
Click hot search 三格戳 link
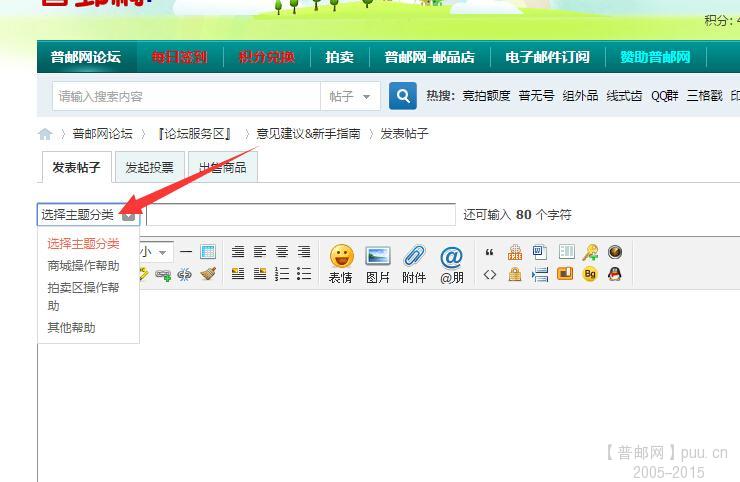(x=704, y=96)
